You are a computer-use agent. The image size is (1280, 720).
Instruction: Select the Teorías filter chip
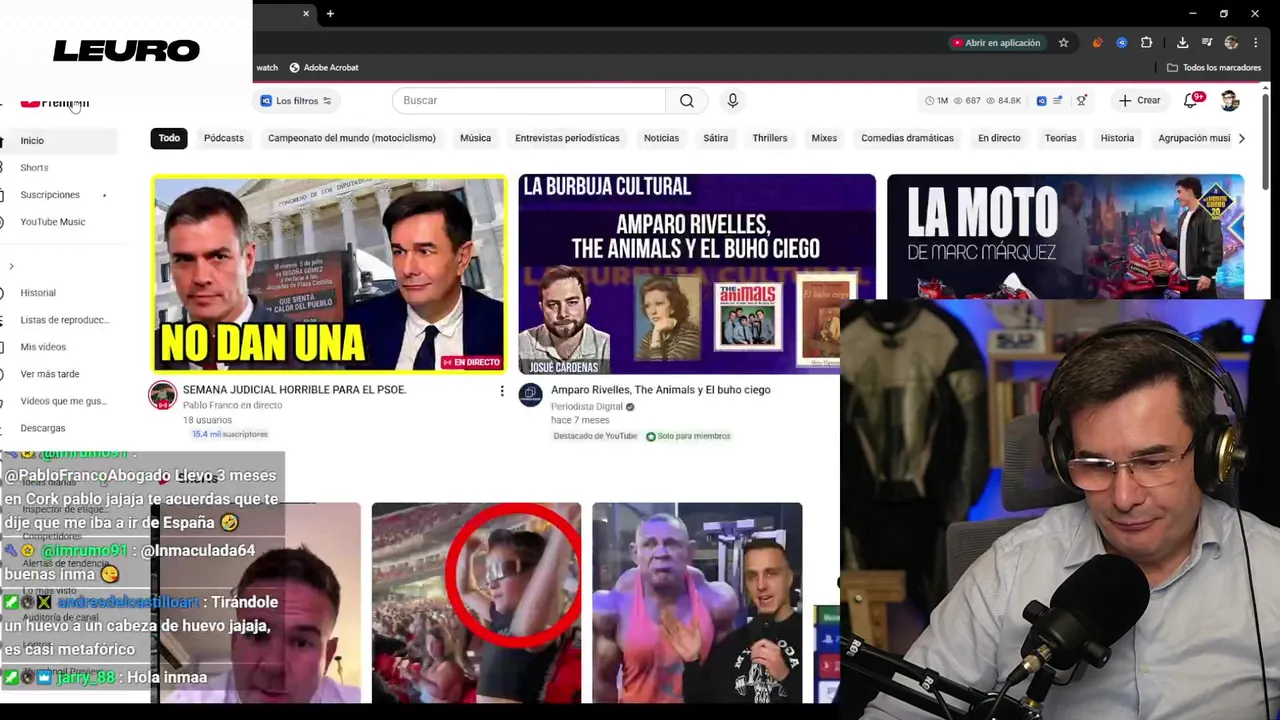coord(1060,138)
